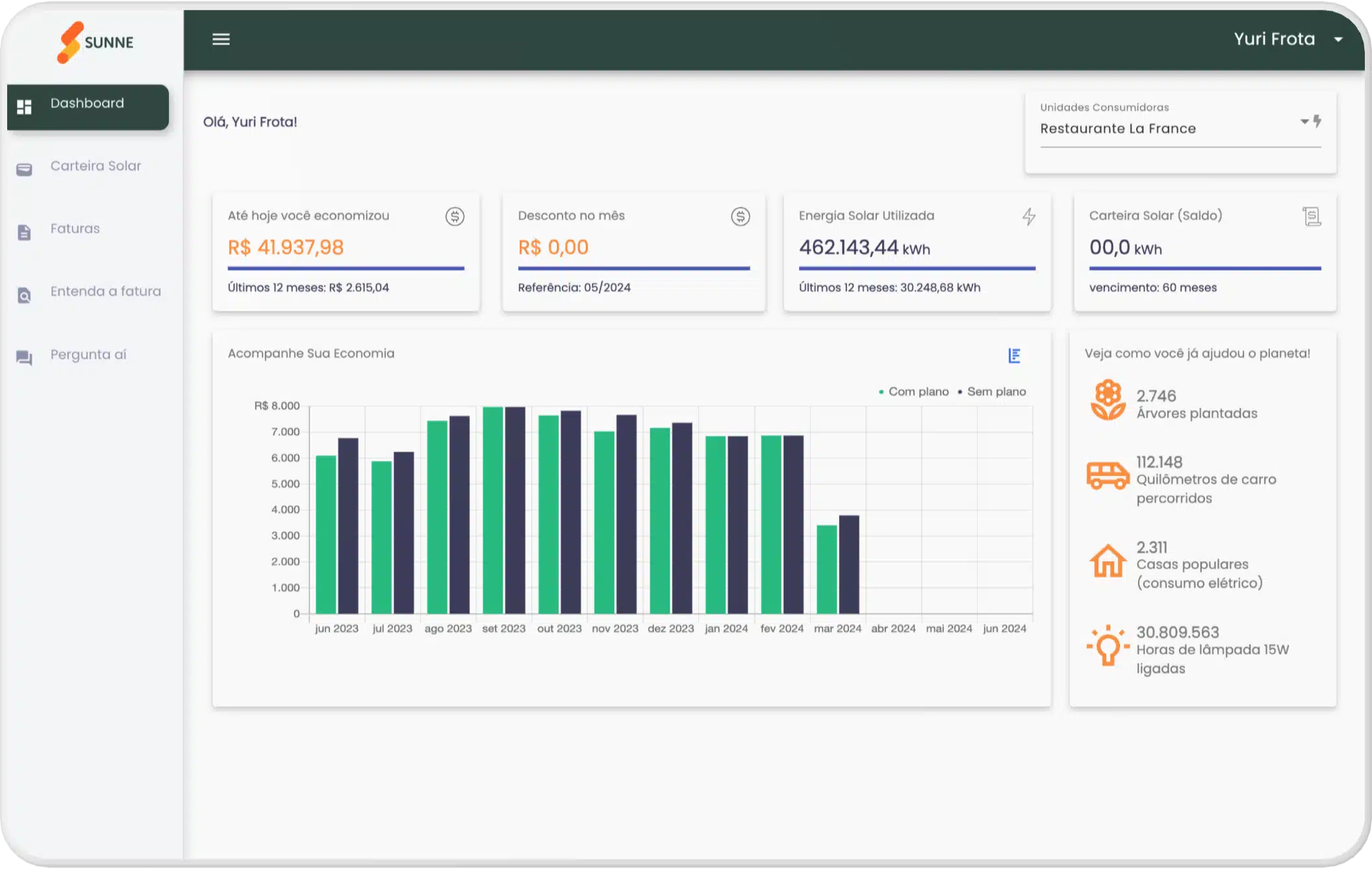Select Entenda a fatura
Viewport: 1372px width, 869px height.
106,291
